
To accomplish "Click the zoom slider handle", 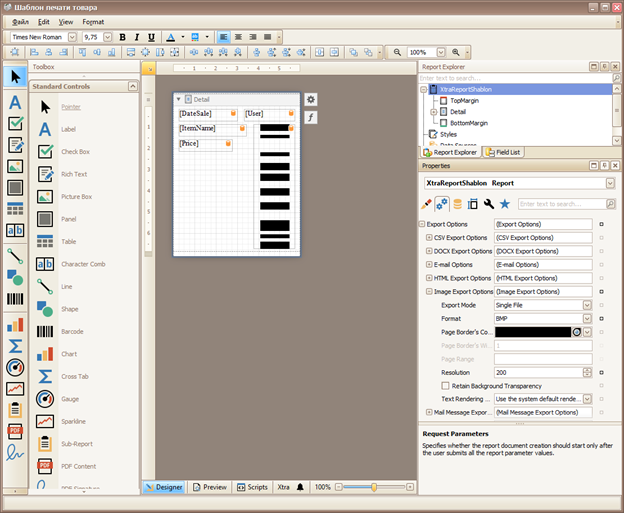I will point(374,487).
